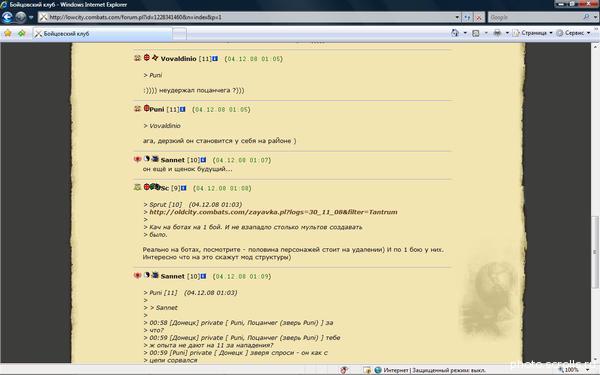This screenshot has height=375, width=600.
Task: Click the Print toolbar icon
Action: point(497,33)
